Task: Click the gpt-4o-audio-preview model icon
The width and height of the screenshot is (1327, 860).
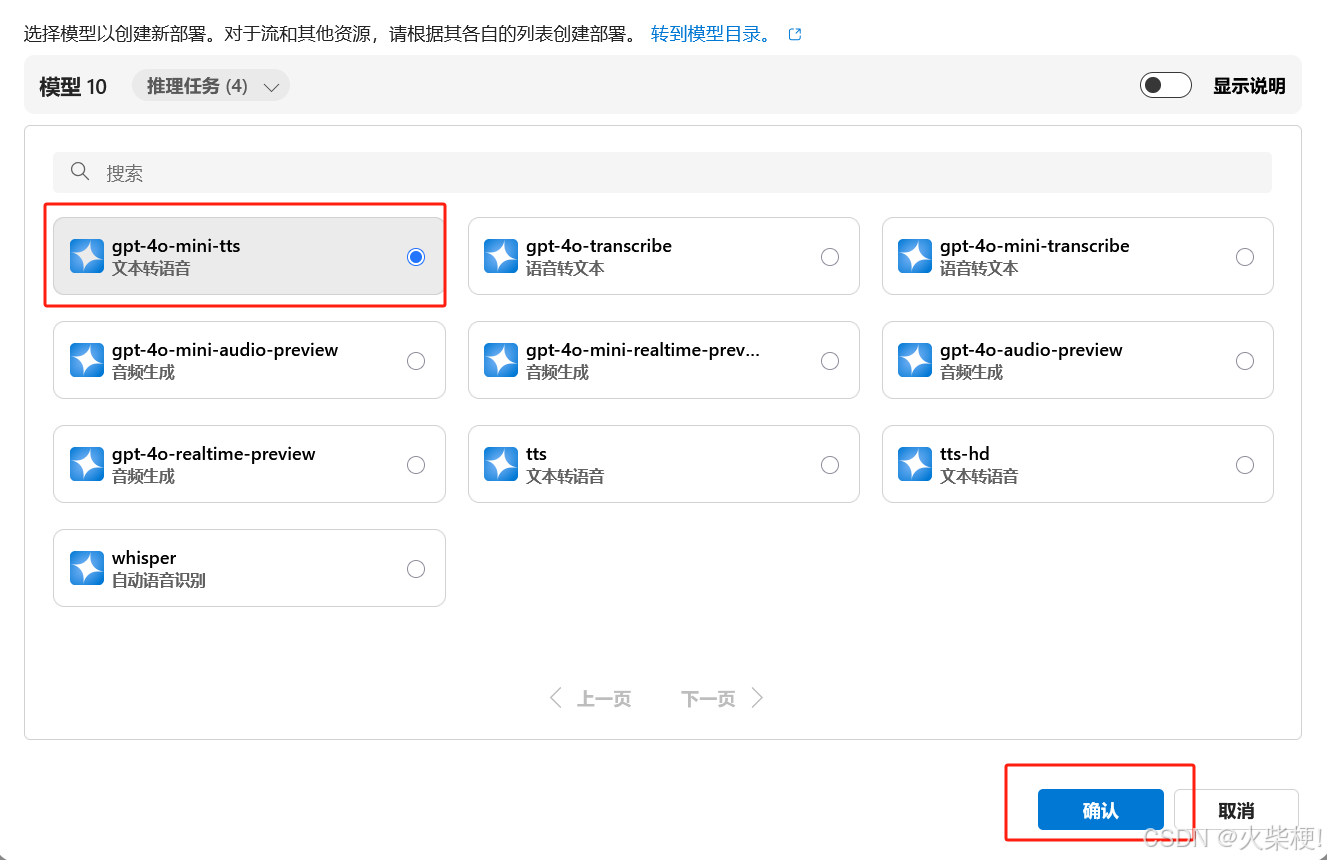Action: [915, 360]
